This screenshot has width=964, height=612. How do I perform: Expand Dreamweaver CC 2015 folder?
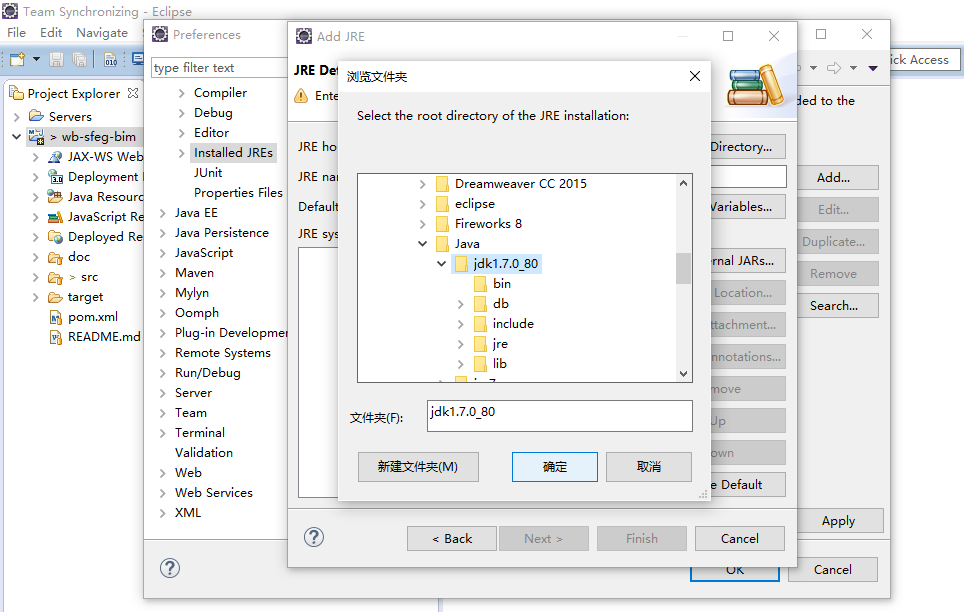pos(422,184)
